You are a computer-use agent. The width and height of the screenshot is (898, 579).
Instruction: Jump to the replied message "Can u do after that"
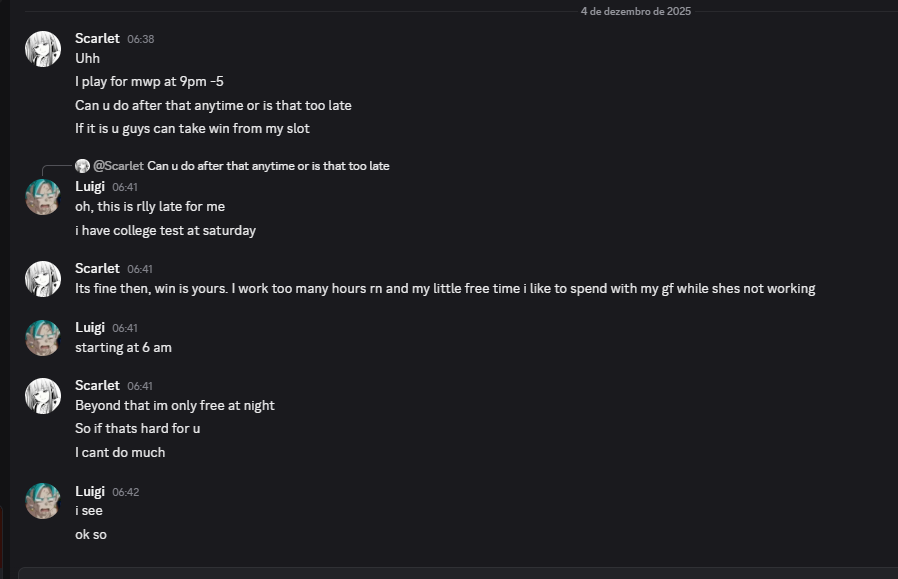tap(268, 166)
